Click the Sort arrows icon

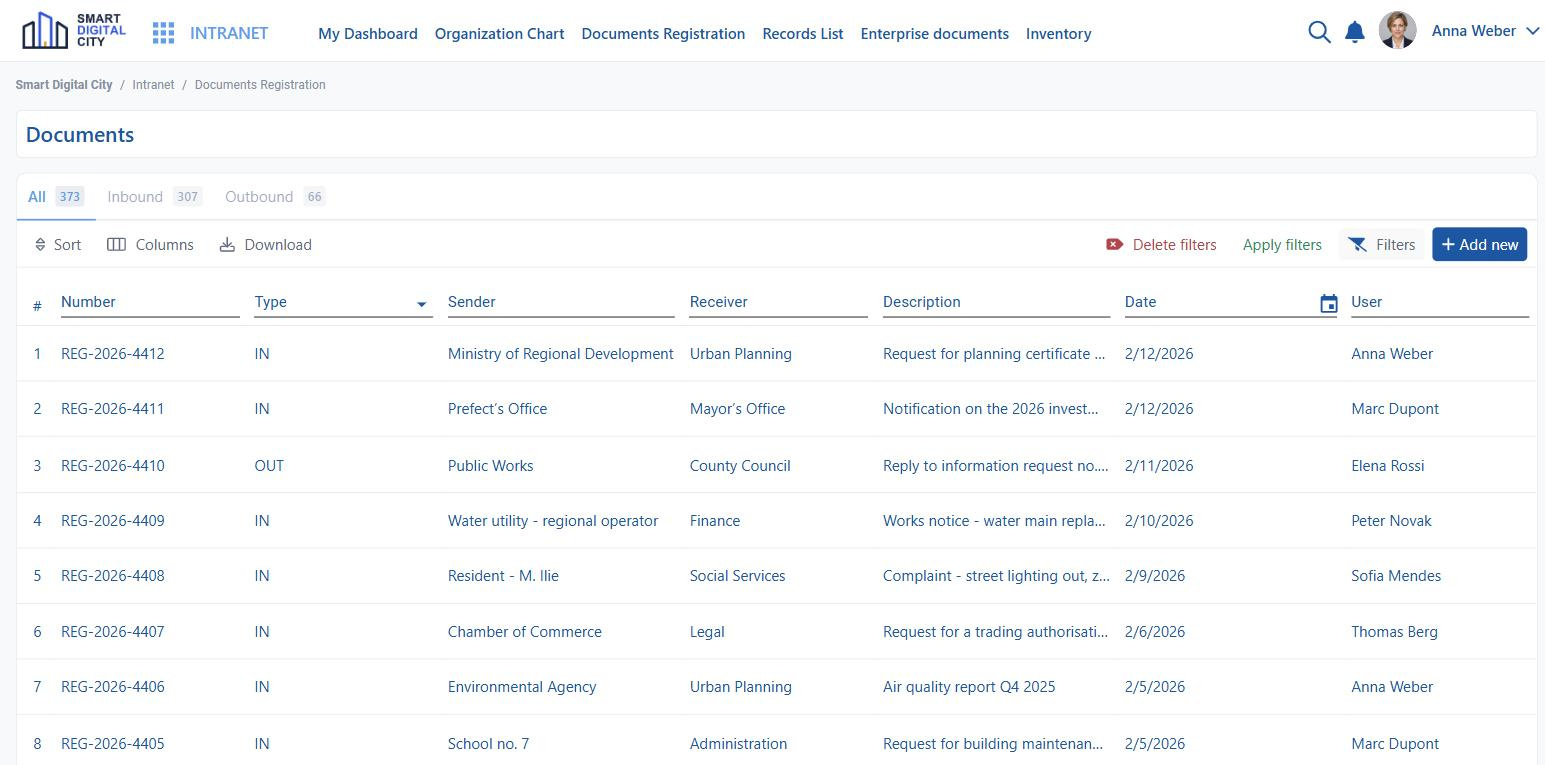[40, 245]
